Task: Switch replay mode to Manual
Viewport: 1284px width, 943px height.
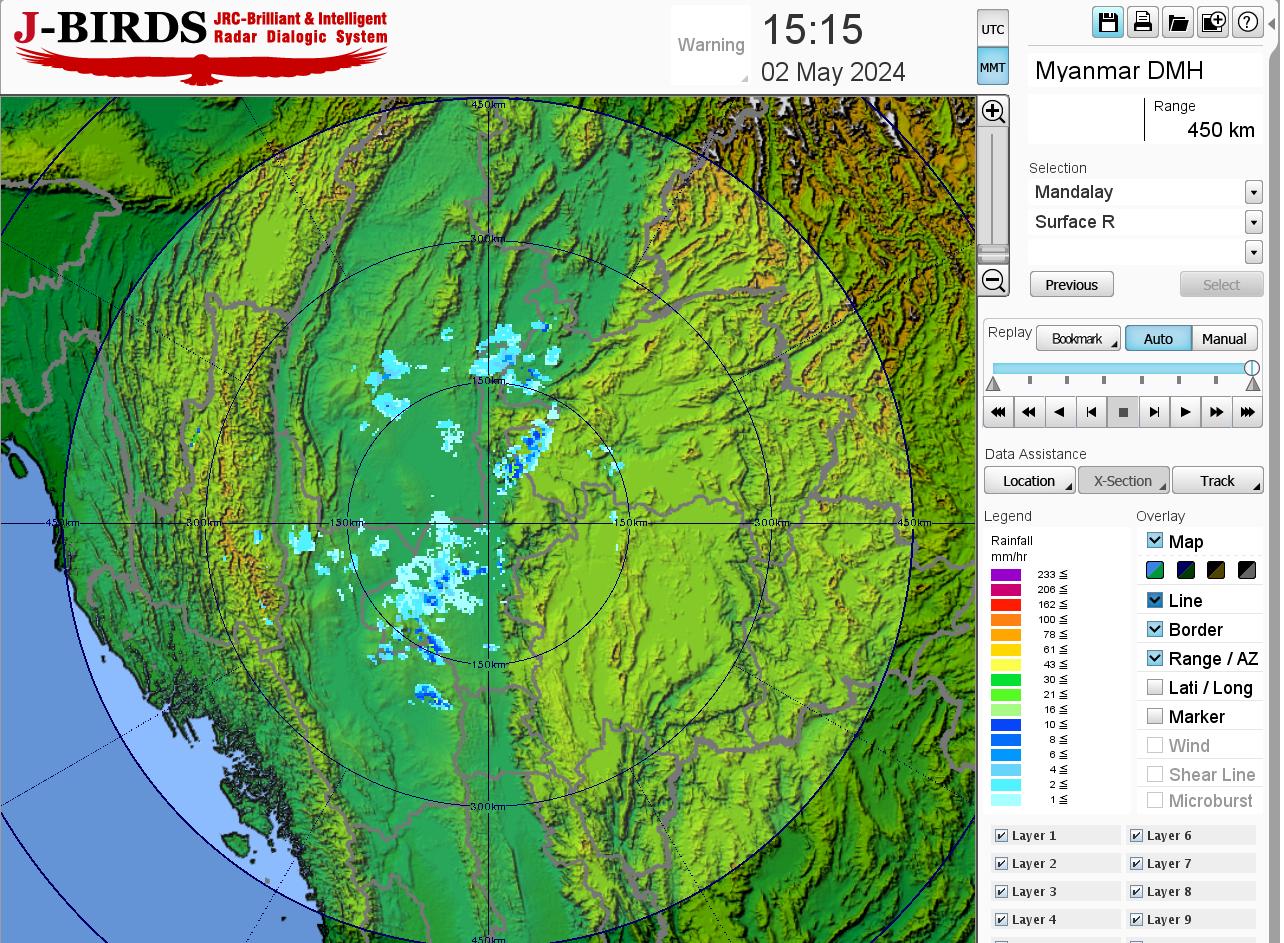Action: [x=1224, y=339]
